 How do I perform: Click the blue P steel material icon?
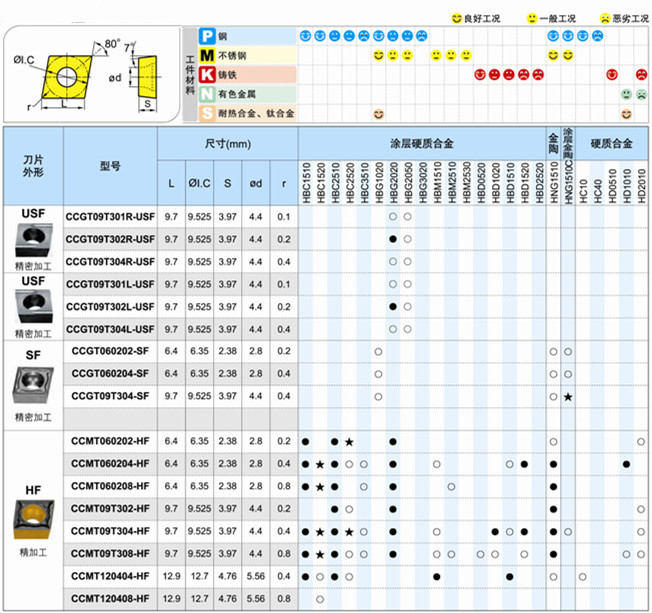(206, 35)
